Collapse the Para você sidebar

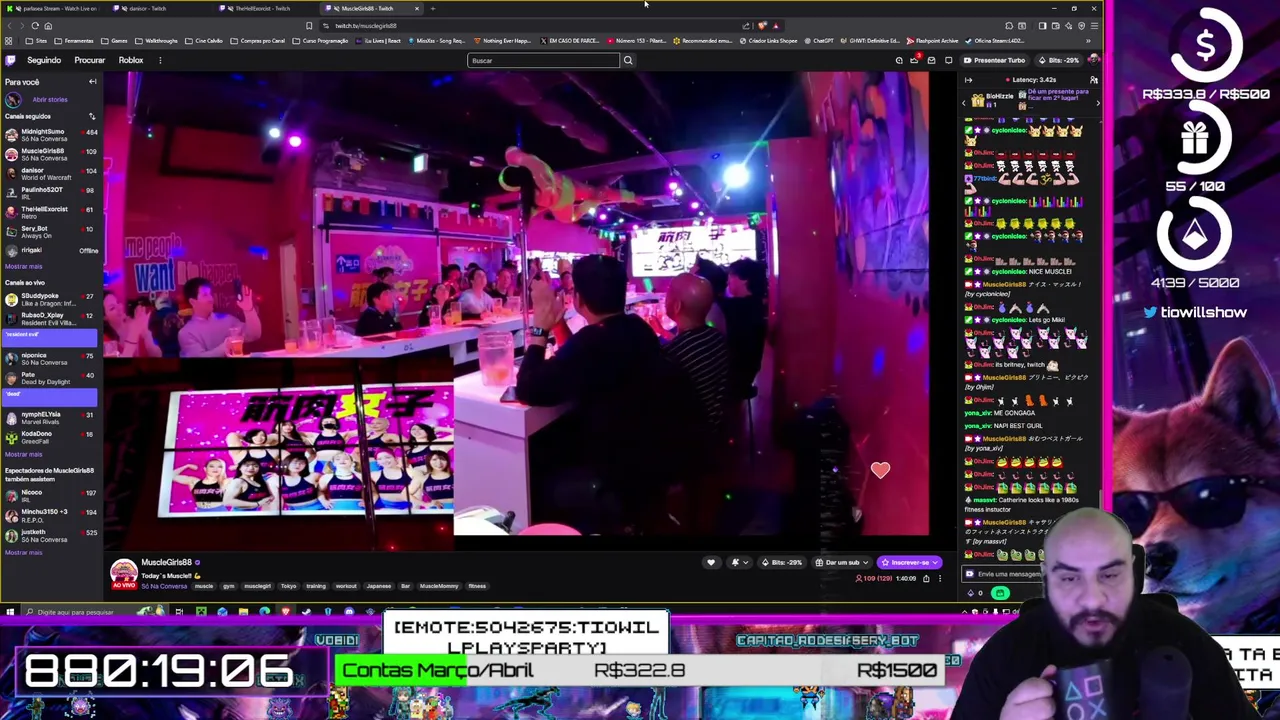92,82
